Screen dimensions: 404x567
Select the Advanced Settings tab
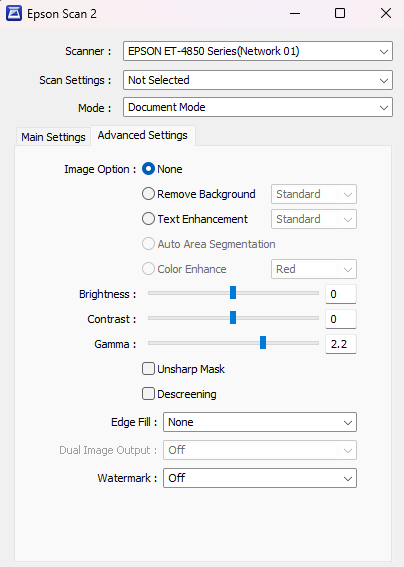(x=143, y=135)
